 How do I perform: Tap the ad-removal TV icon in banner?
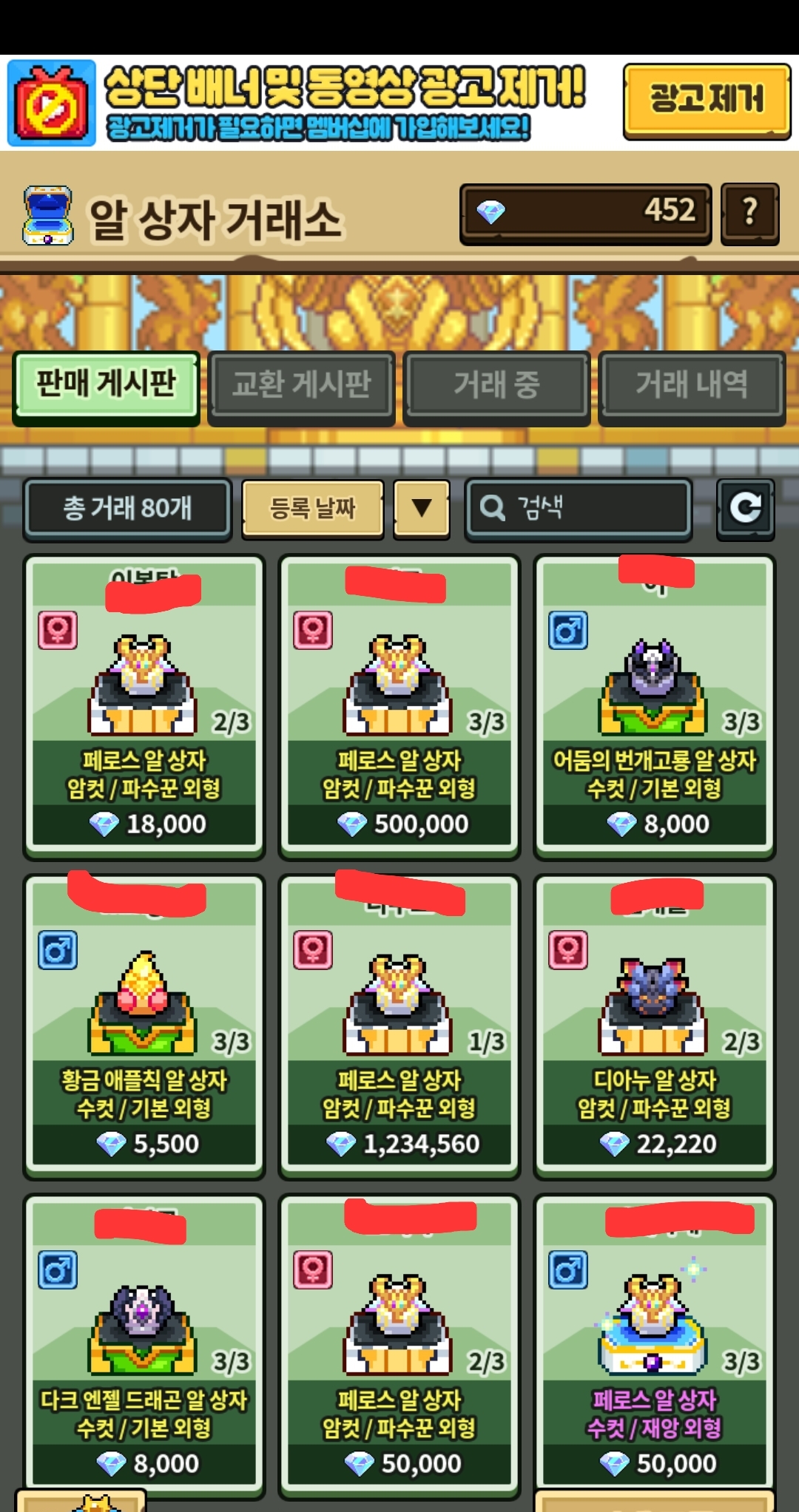(x=52, y=104)
